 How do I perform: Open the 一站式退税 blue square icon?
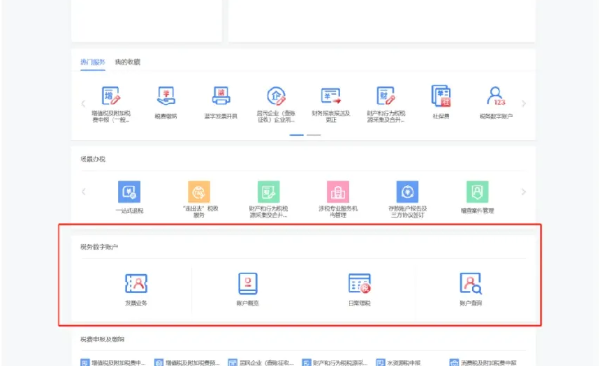pyautogui.click(x=129, y=192)
